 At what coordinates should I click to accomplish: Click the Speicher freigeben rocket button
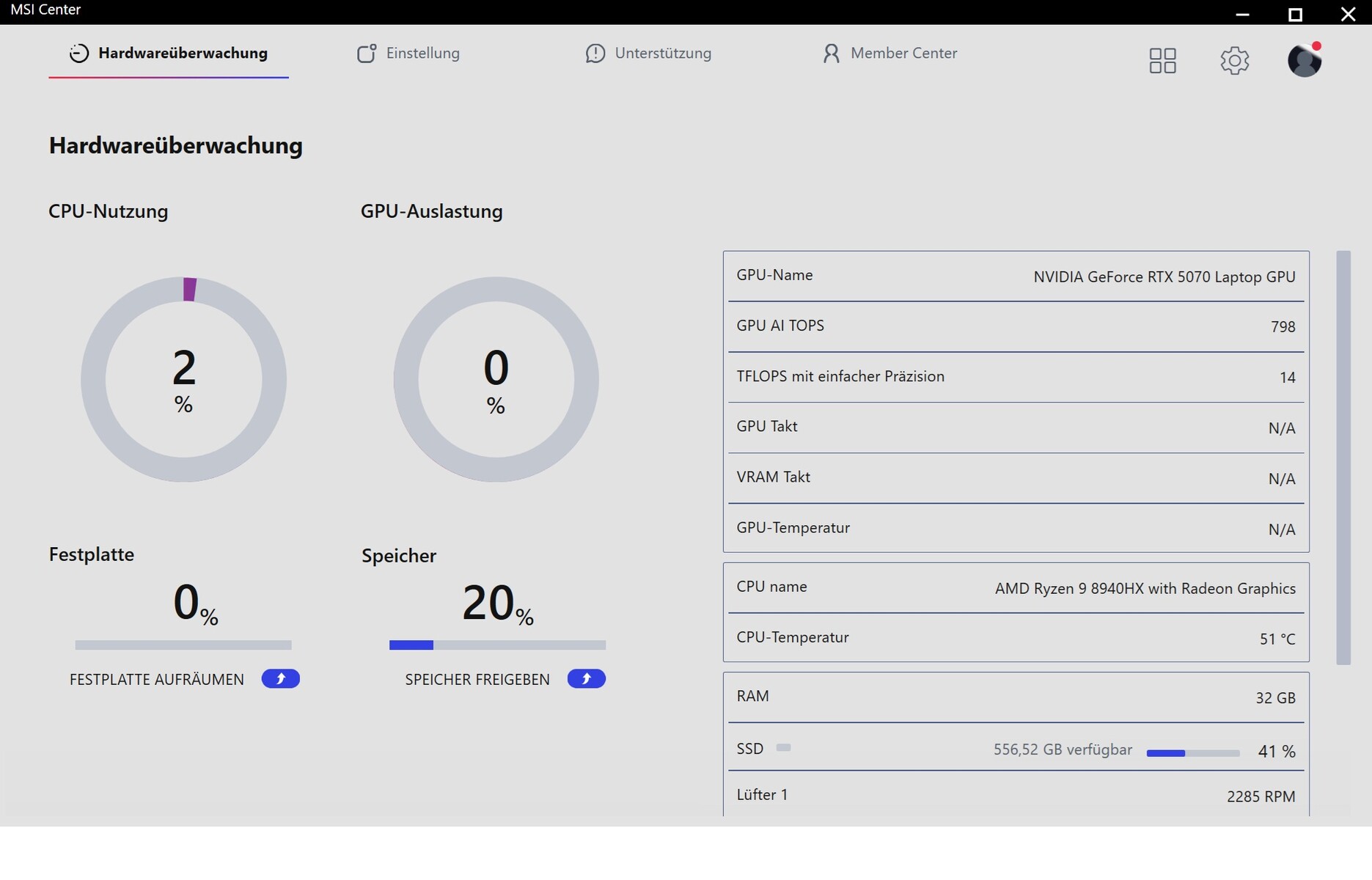[586, 679]
